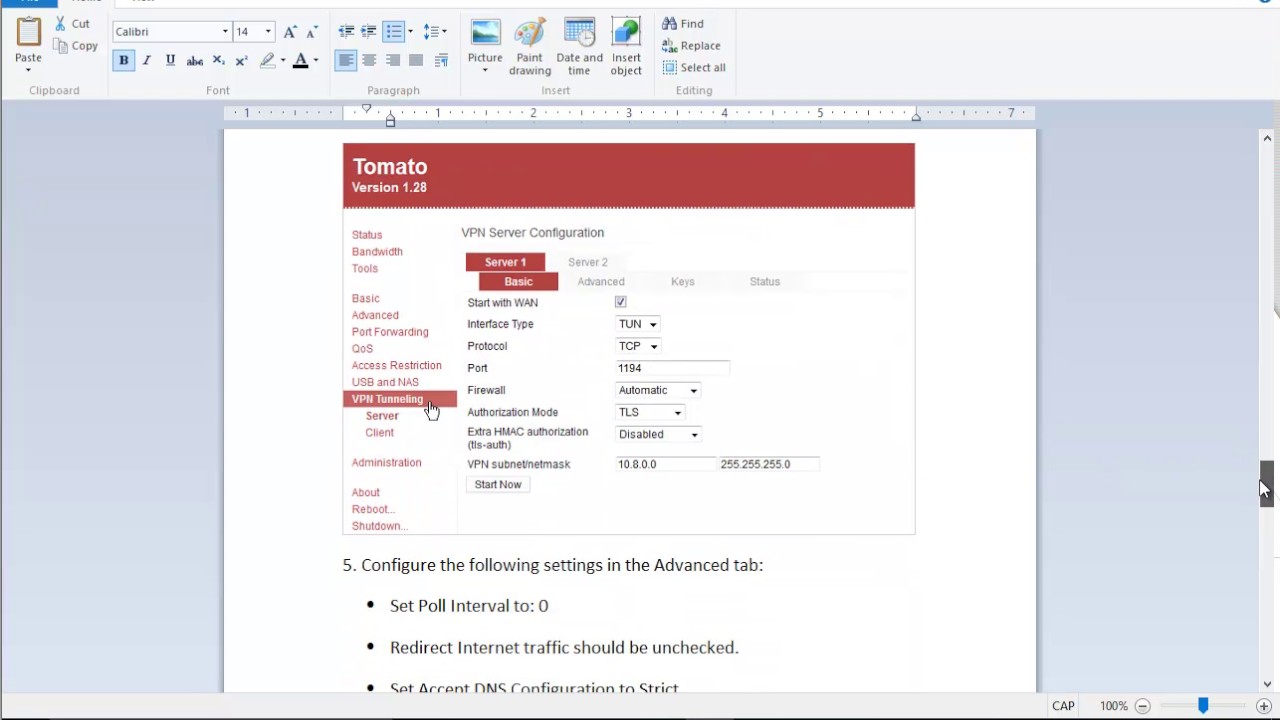Open the Calibri font family dropdown

pyautogui.click(x=225, y=32)
